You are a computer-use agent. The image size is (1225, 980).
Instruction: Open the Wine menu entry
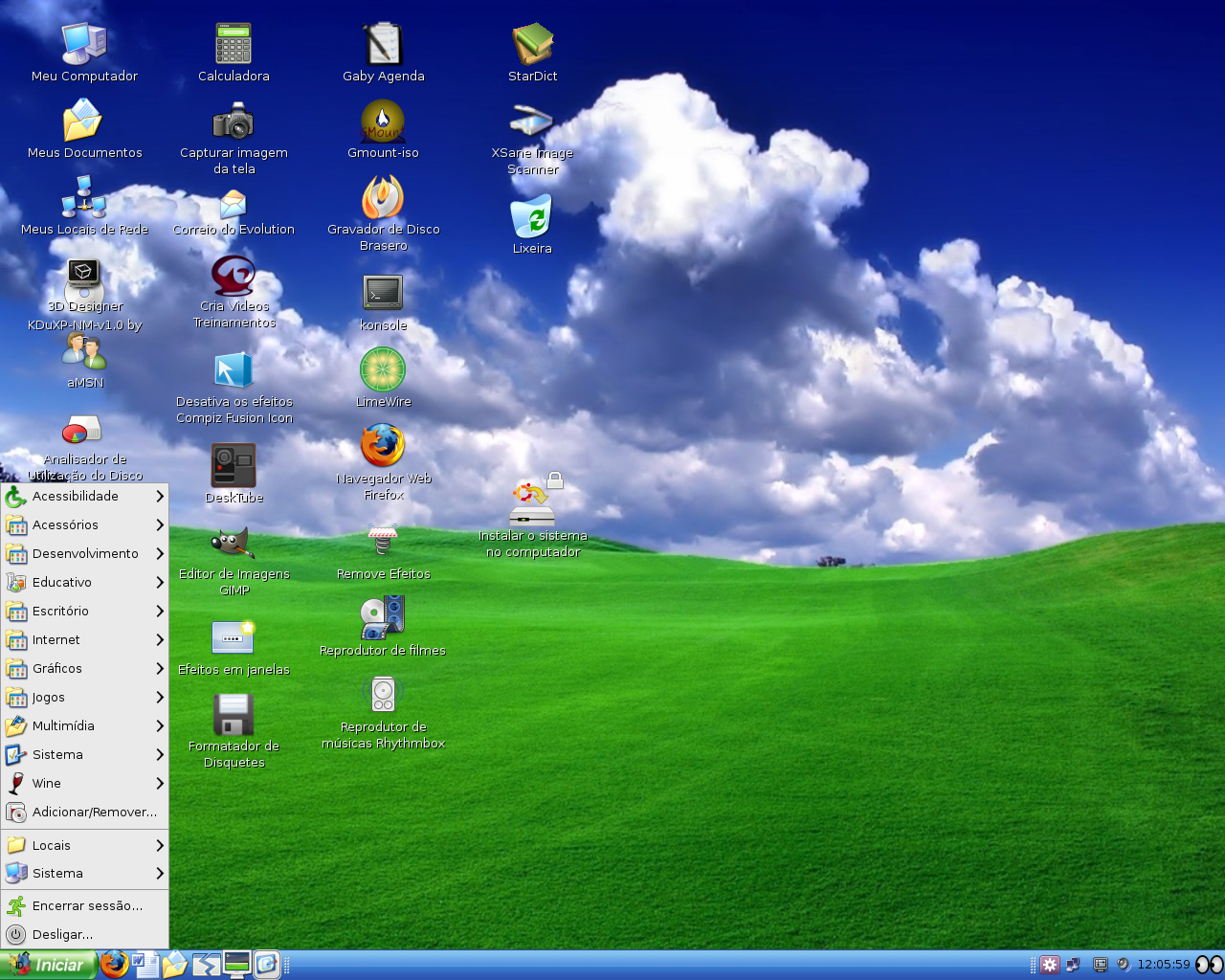(x=84, y=783)
